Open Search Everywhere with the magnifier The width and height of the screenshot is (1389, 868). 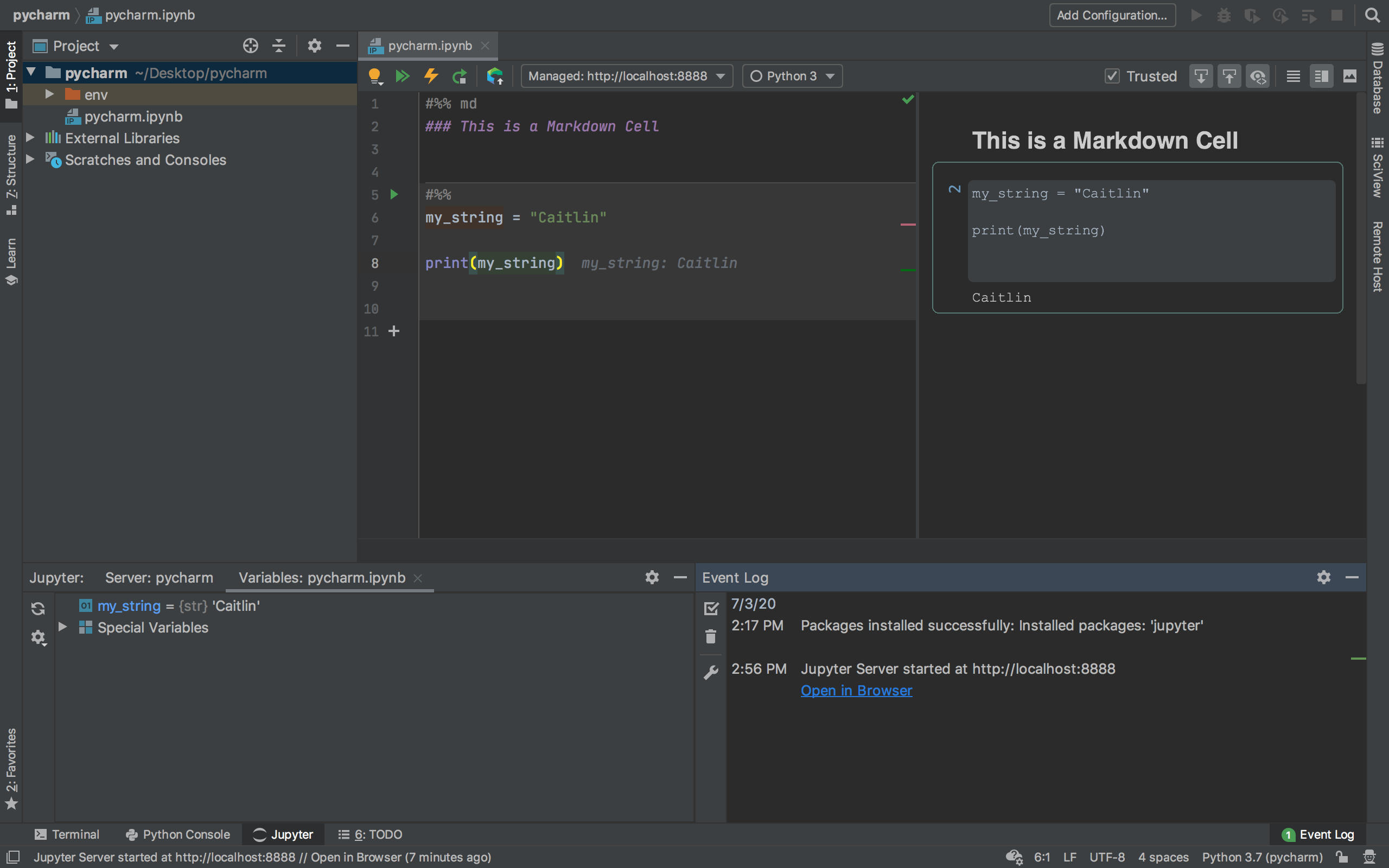tap(1373, 15)
